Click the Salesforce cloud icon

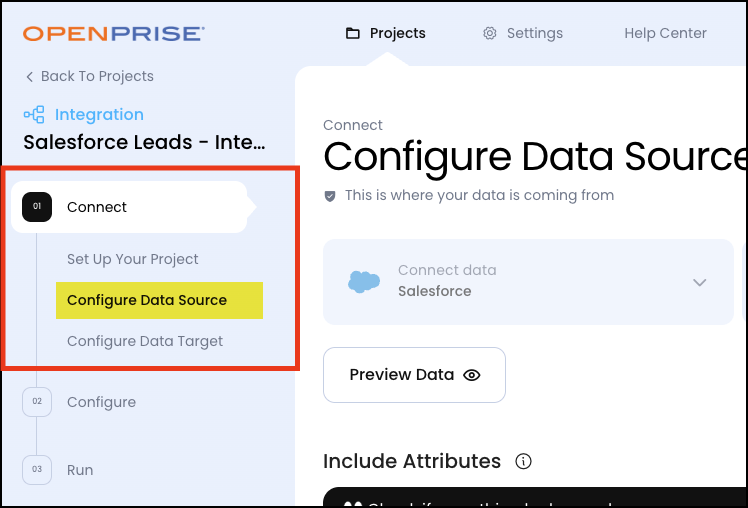(364, 282)
